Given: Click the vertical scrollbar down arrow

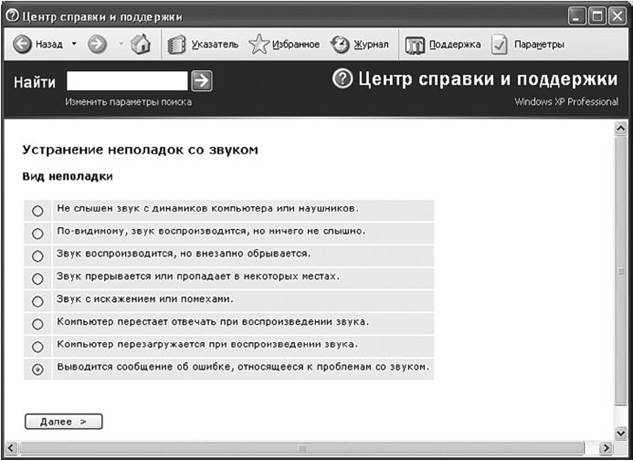Looking at the screenshot, I should [x=621, y=433].
